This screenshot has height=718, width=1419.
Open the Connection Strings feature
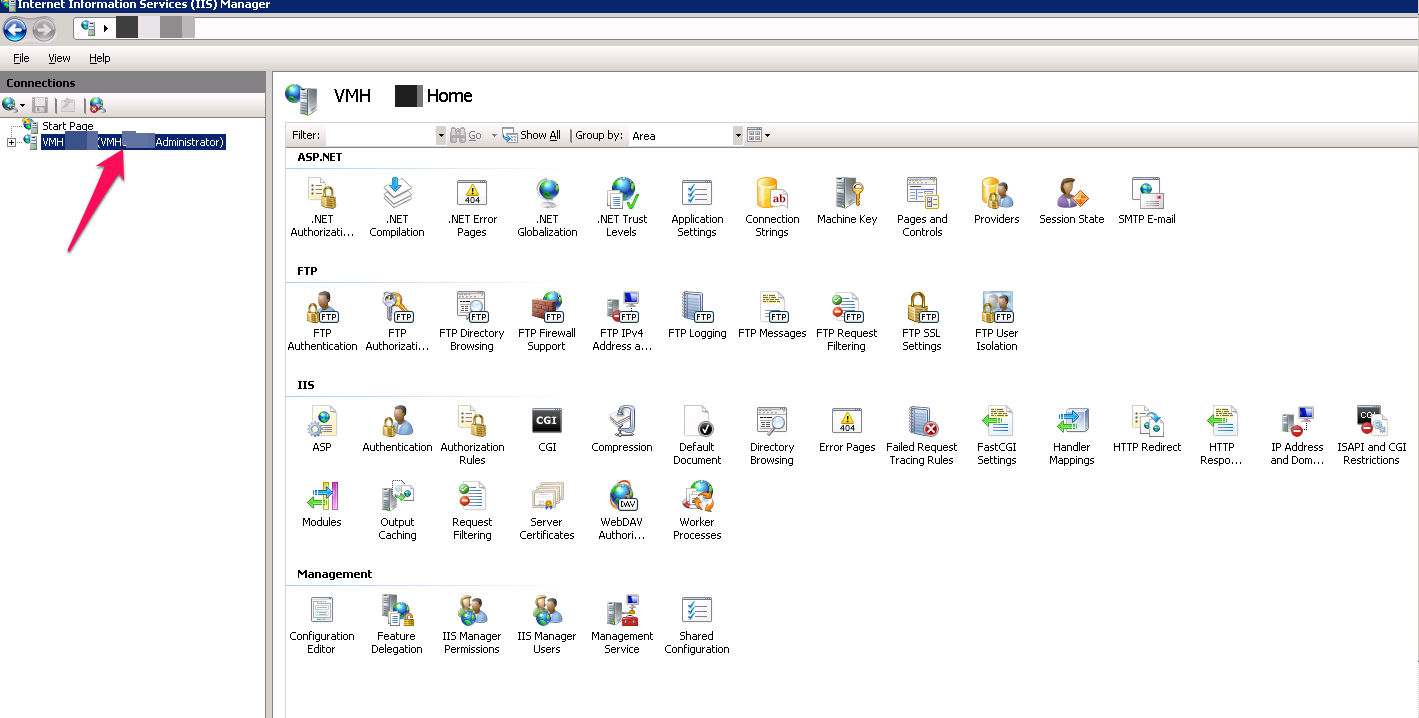coord(771,200)
